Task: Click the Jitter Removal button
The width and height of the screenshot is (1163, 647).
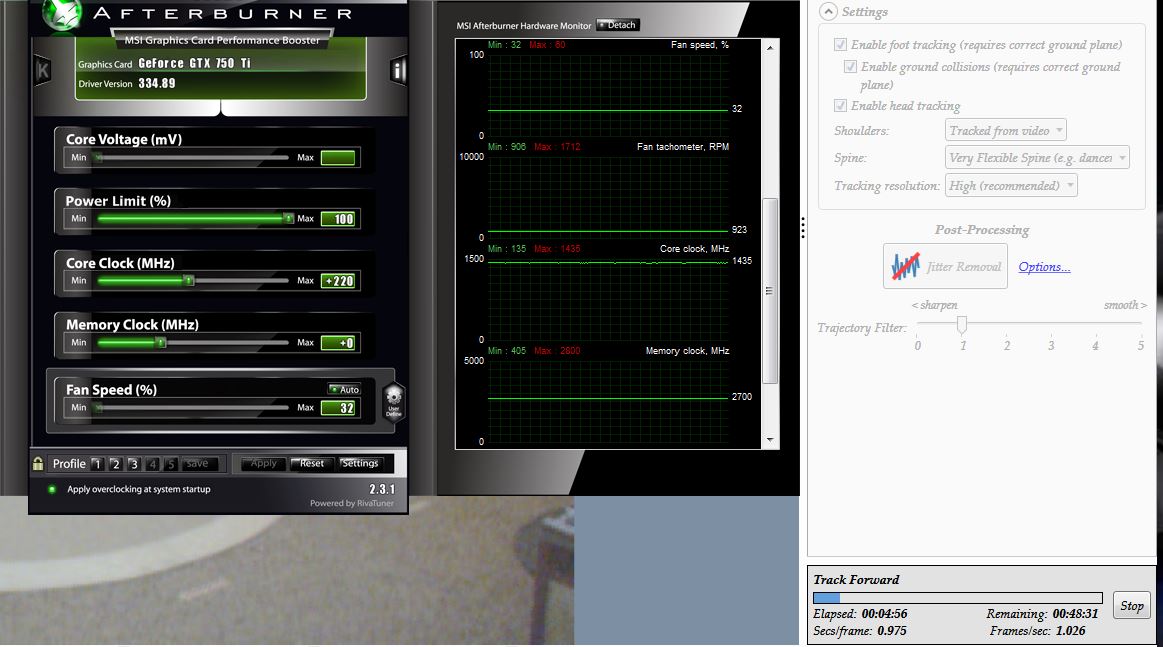Action: [945, 266]
